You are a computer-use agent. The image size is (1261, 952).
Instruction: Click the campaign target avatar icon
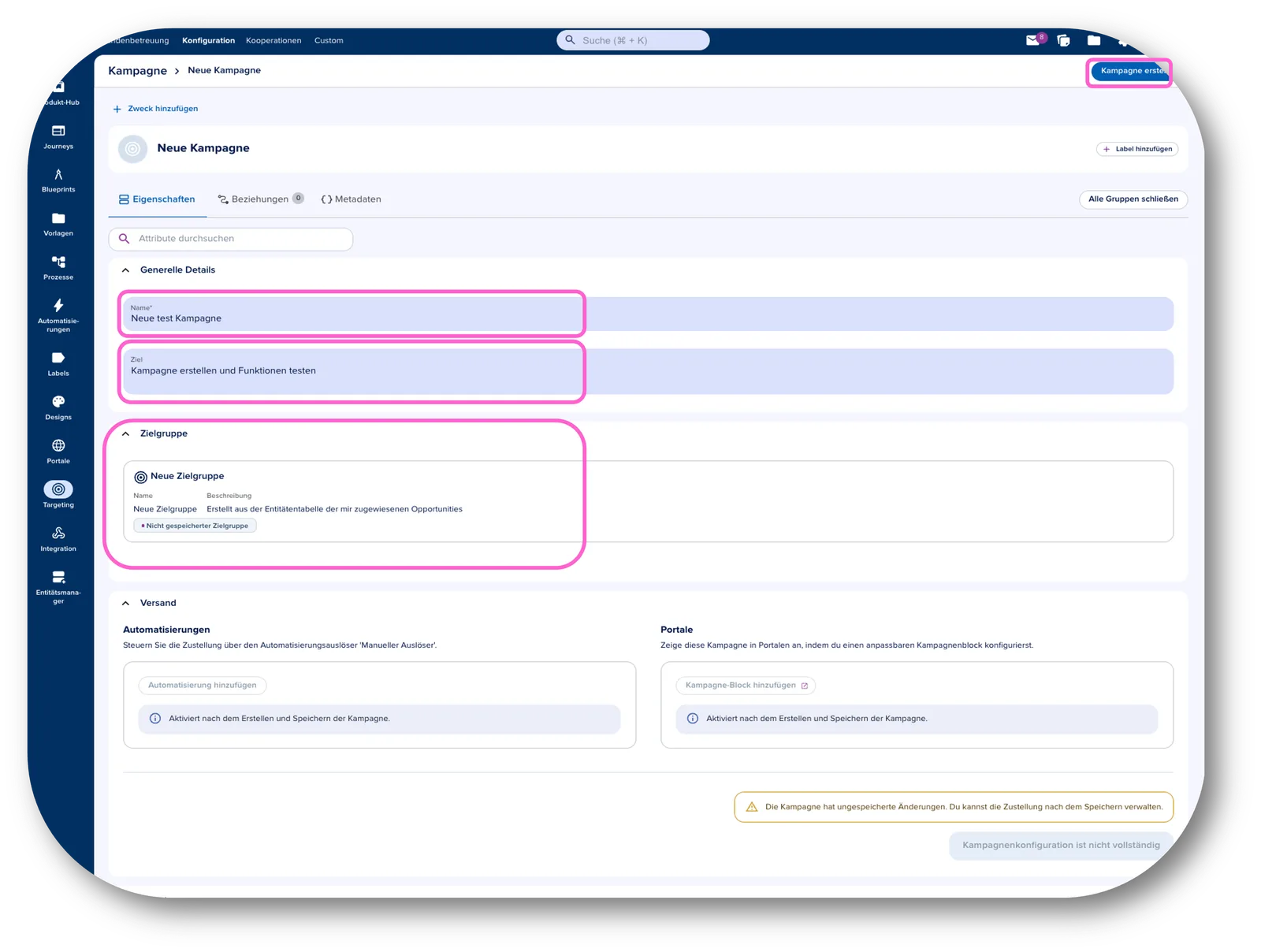point(132,148)
